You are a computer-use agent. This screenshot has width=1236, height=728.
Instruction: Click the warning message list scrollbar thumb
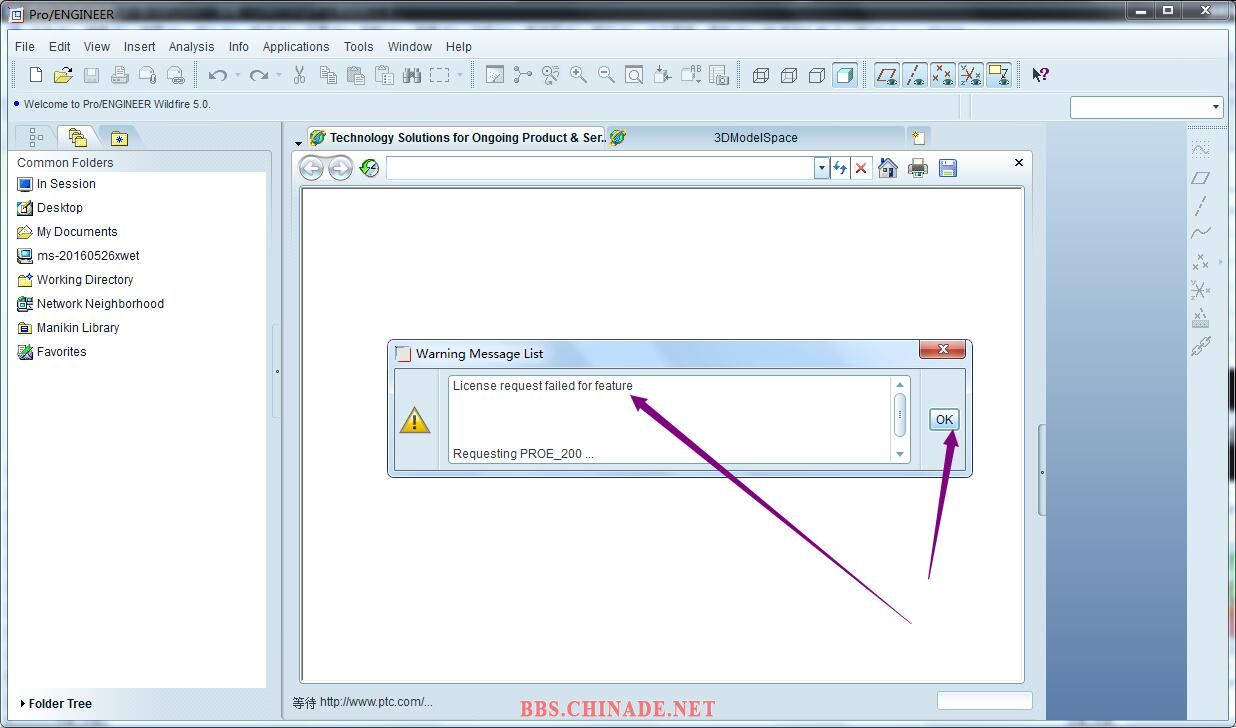(x=900, y=414)
